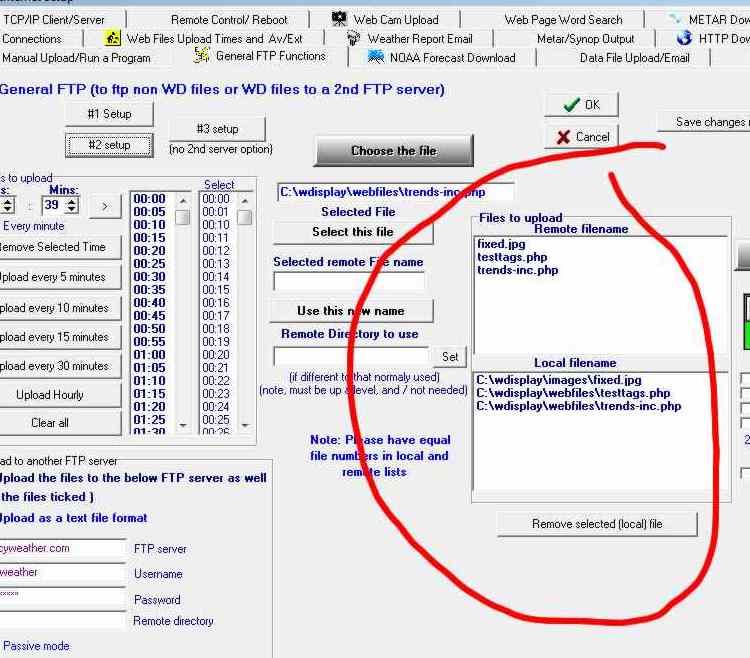Switch to Metar/Synop Output tab

pos(585,39)
